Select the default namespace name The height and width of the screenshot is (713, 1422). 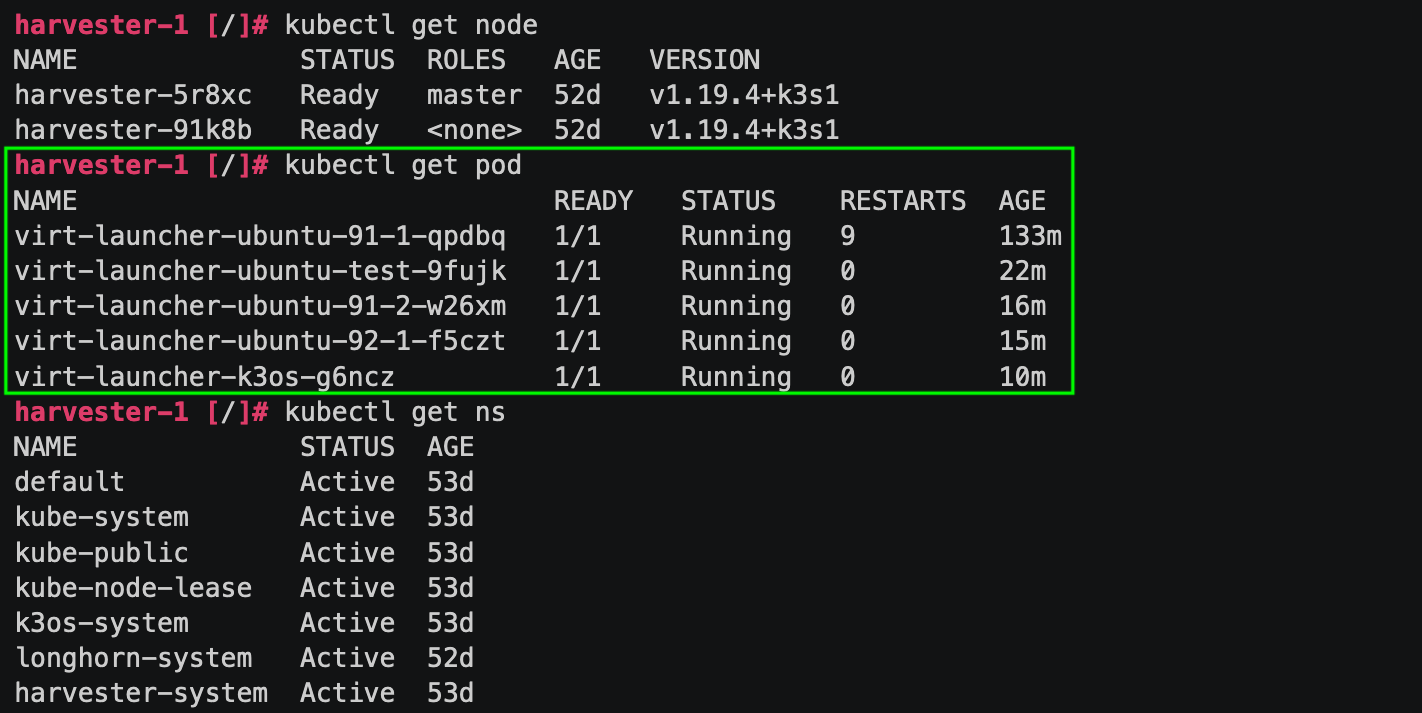[x=69, y=482]
